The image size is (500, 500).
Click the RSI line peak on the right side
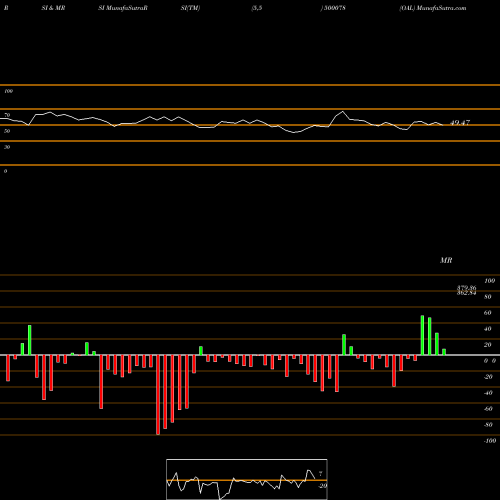coord(343,111)
